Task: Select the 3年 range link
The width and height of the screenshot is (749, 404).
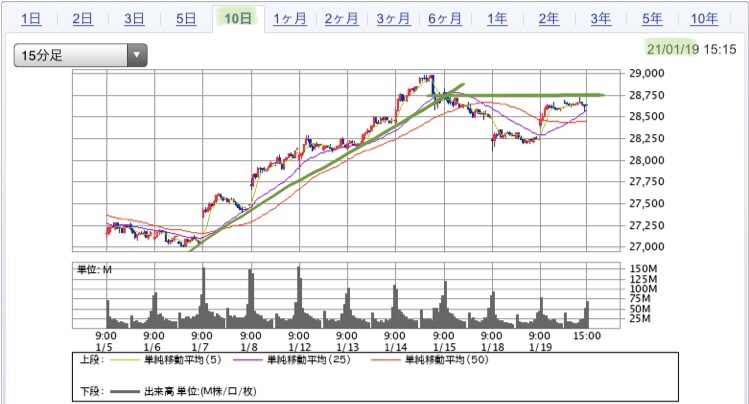Action: coord(600,19)
